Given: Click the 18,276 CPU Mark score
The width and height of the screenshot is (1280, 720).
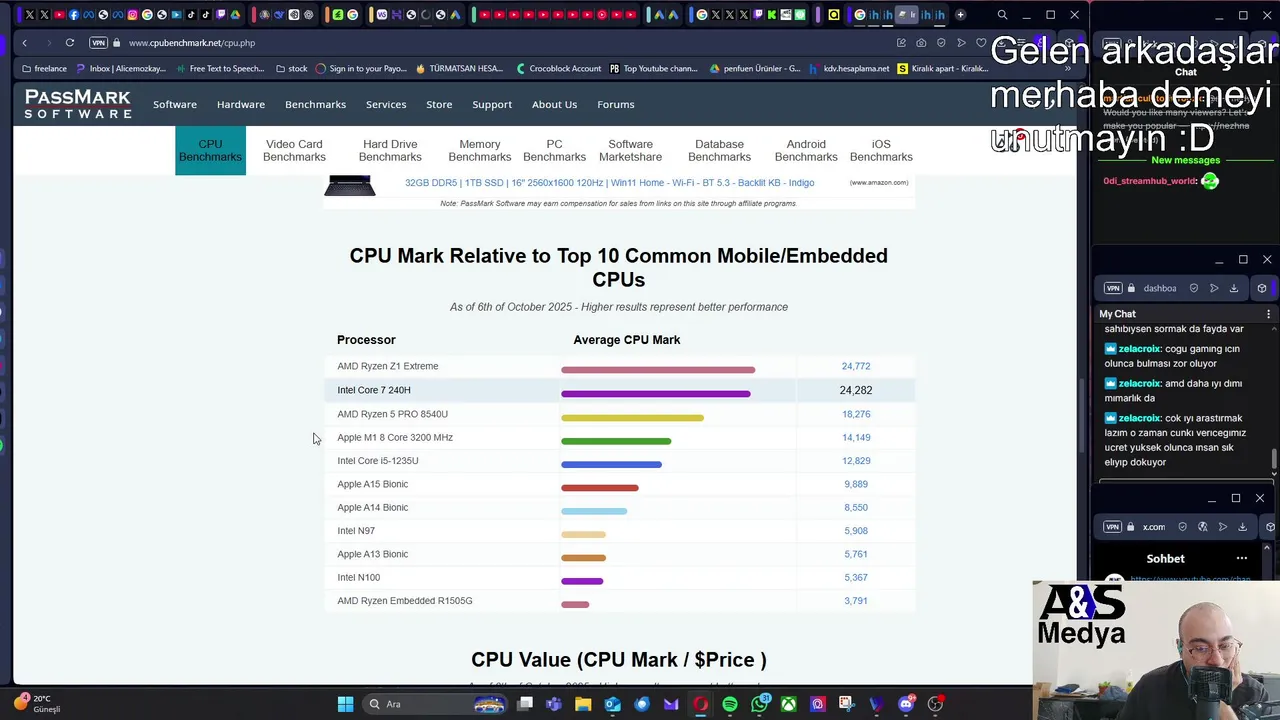Looking at the screenshot, I should pos(856,414).
